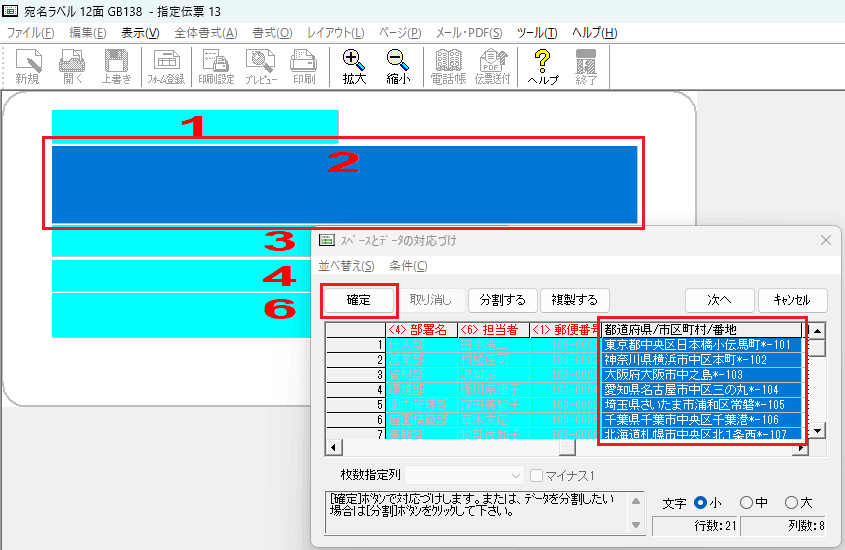Click cell 東京都中央区日本橋小伝馬町*-101
The height and width of the screenshot is (550, 845).
click(x=702, y=345)
